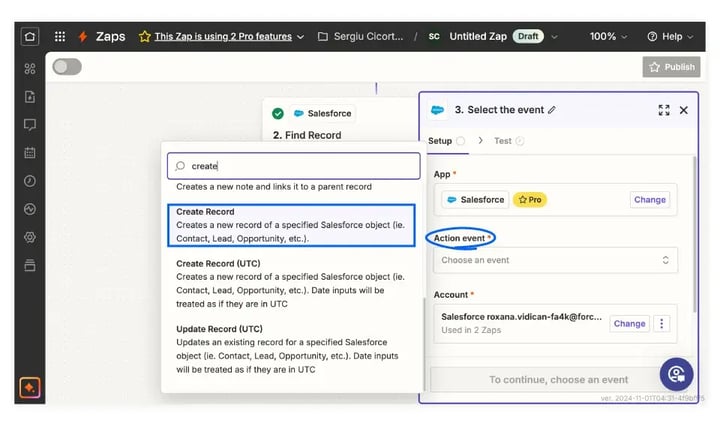The height and width of the screenshot is (426, 720).
Task: Click the folder icon beside Sergiu Cicort
Action: coord(323,36)
